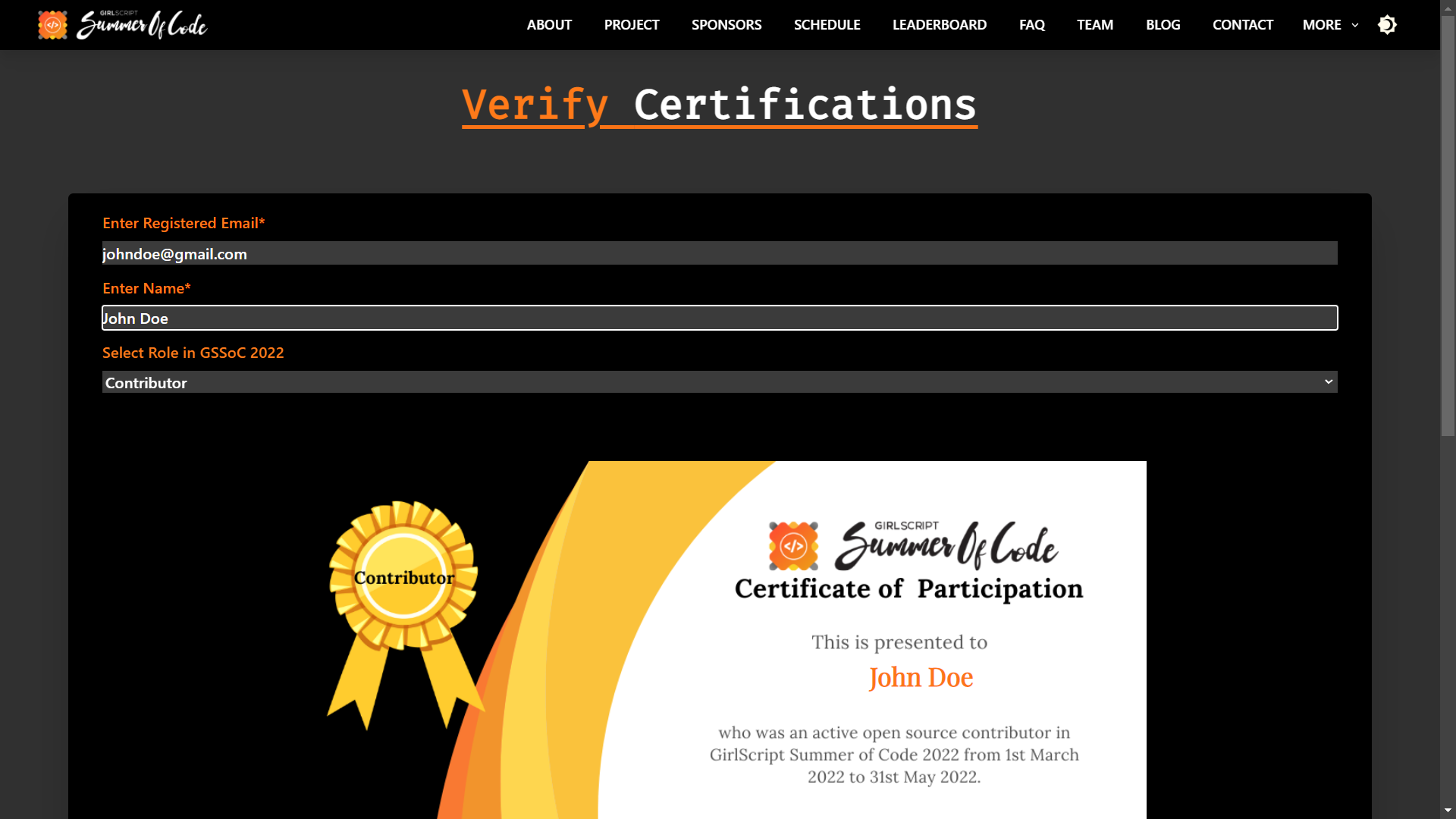
Task: Click the Enter Registered Email input field
Action: (x=719, y=253)
